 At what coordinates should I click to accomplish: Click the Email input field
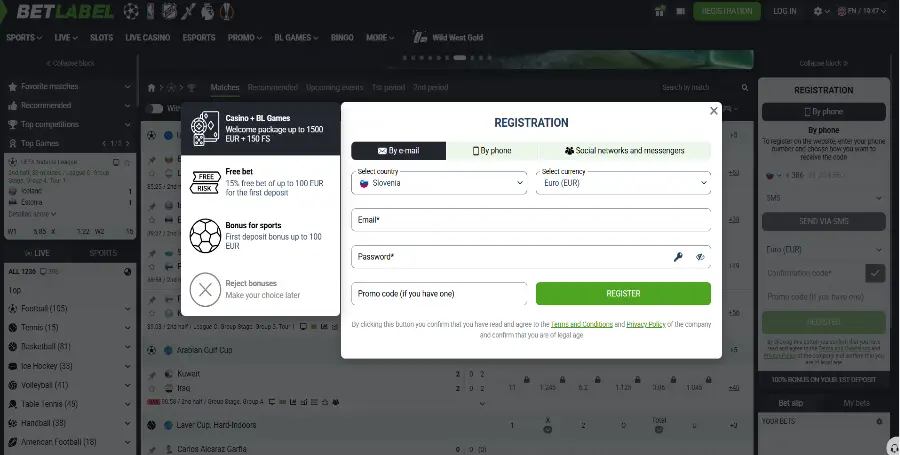coord(531,220)
